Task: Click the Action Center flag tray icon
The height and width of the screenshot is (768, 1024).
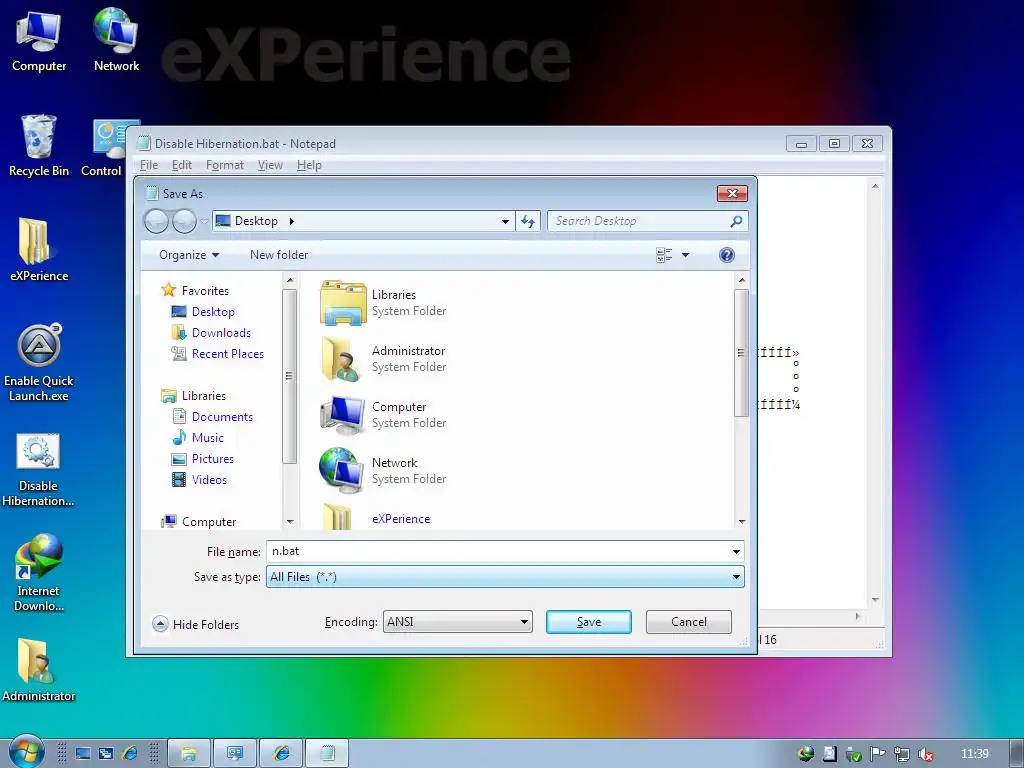Action: 877,754
